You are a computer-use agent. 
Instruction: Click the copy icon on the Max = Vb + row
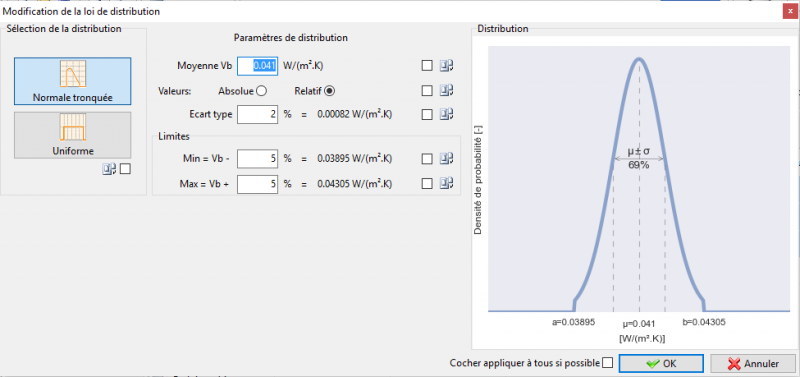pos(447,184)
